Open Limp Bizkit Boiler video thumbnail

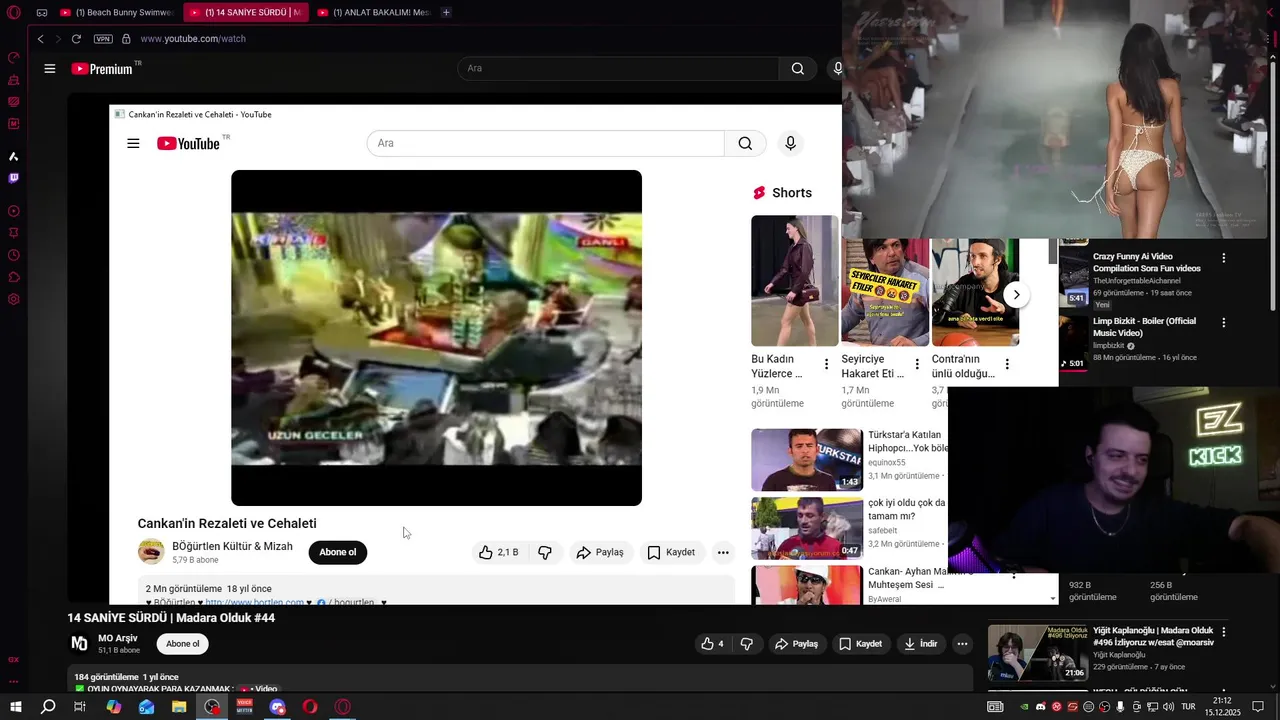1073,343
